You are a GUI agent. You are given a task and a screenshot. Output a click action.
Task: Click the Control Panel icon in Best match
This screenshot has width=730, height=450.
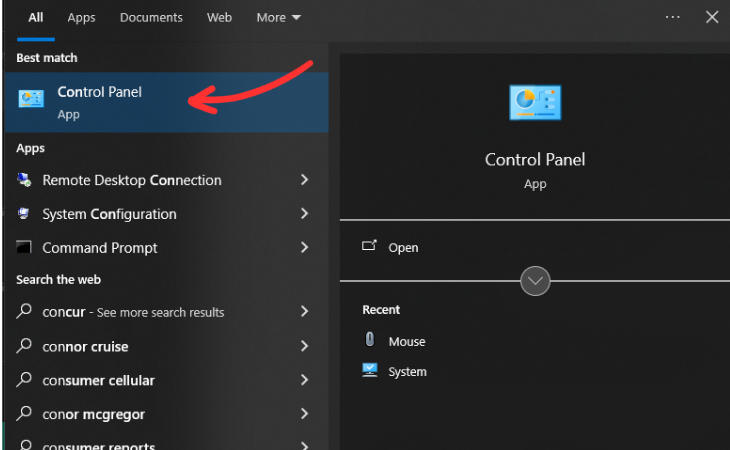pyautogui.click(x=31, y=99)
